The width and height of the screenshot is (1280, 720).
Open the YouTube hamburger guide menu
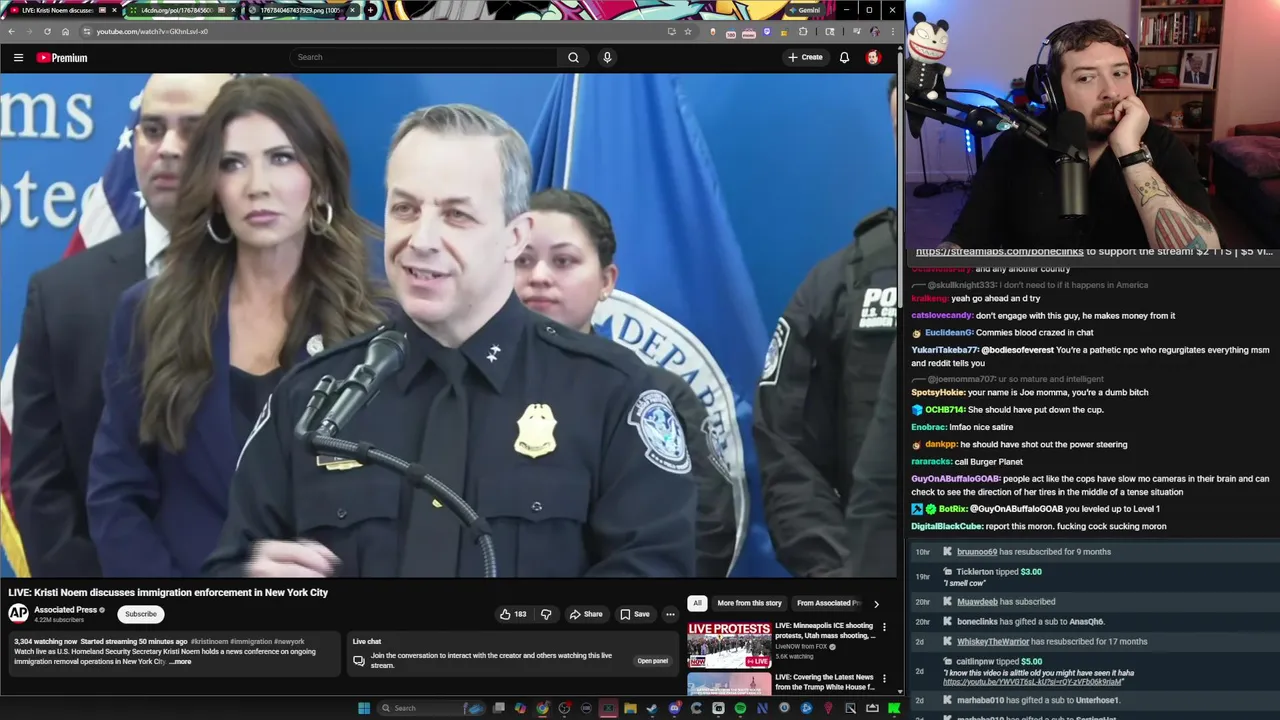[x=18, y=57]
